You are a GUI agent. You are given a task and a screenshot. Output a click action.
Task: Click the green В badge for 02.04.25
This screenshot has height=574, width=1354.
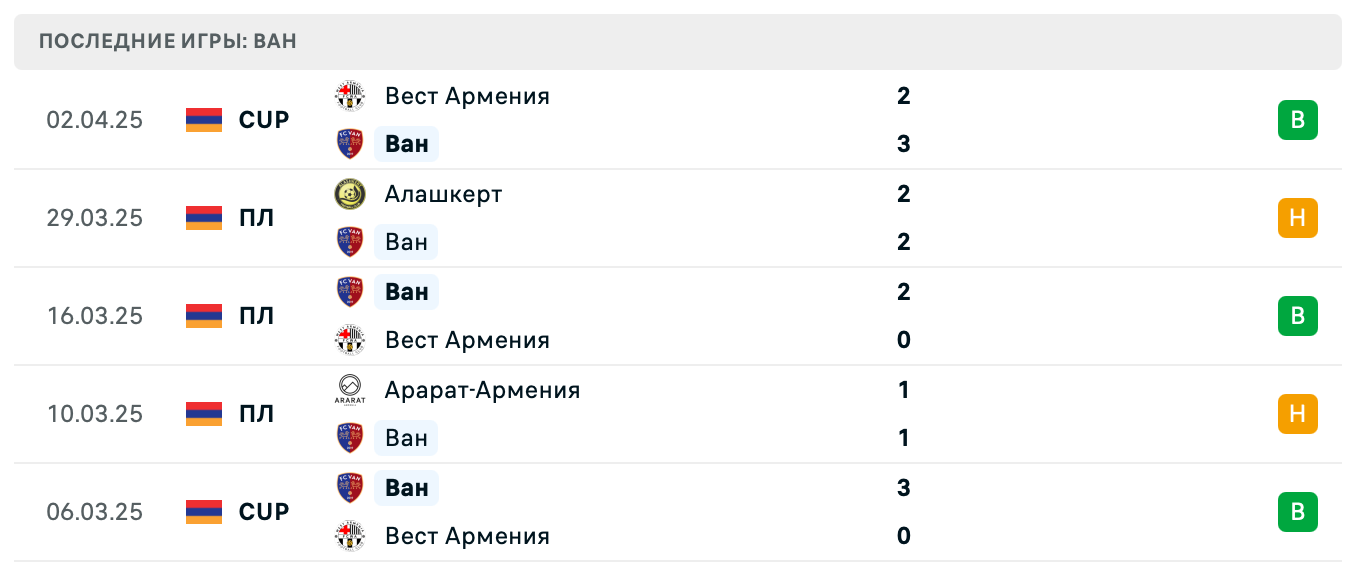(1297, 120)
